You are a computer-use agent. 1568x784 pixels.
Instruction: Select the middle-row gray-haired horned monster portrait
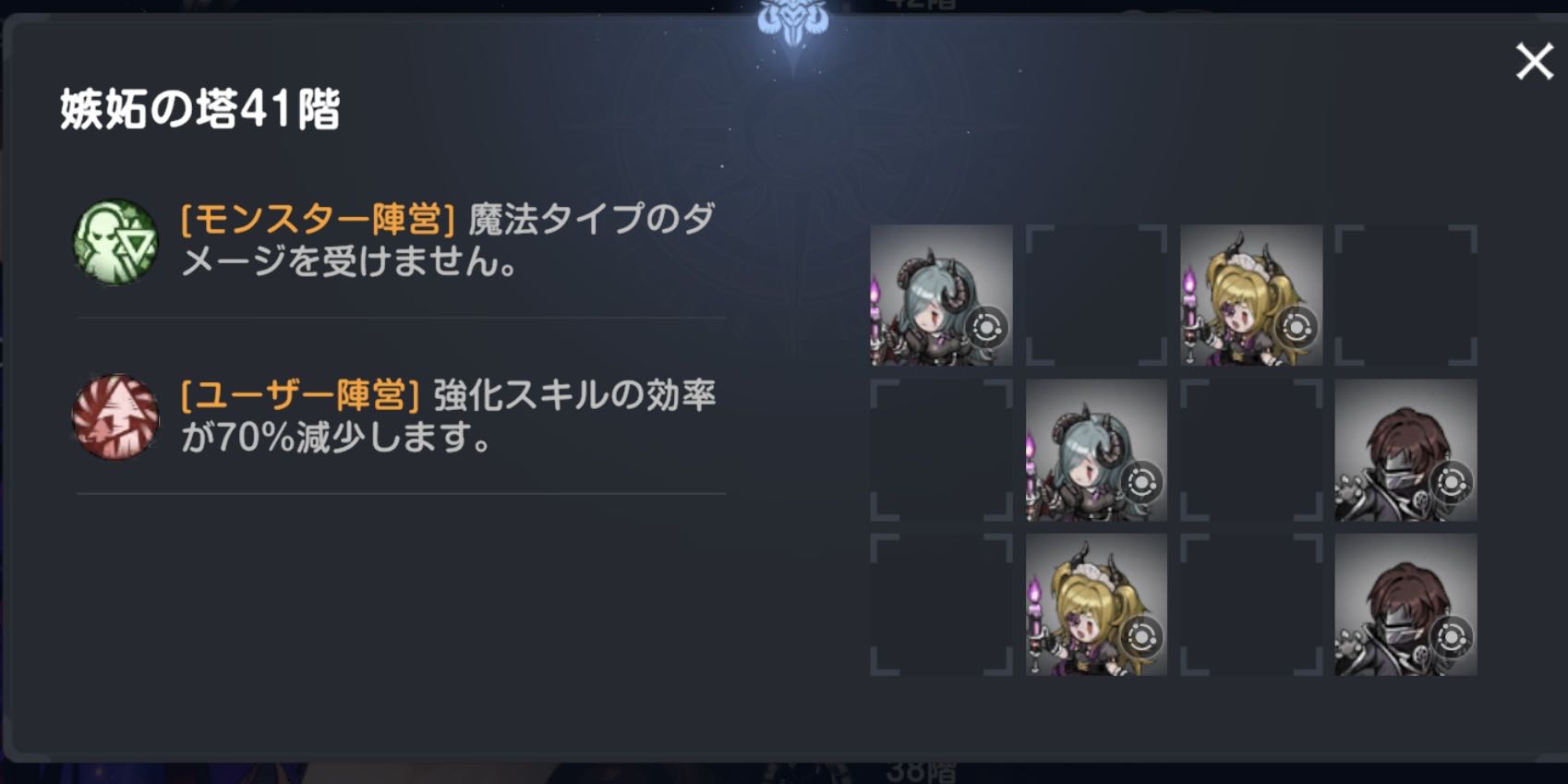[1096, 450]
